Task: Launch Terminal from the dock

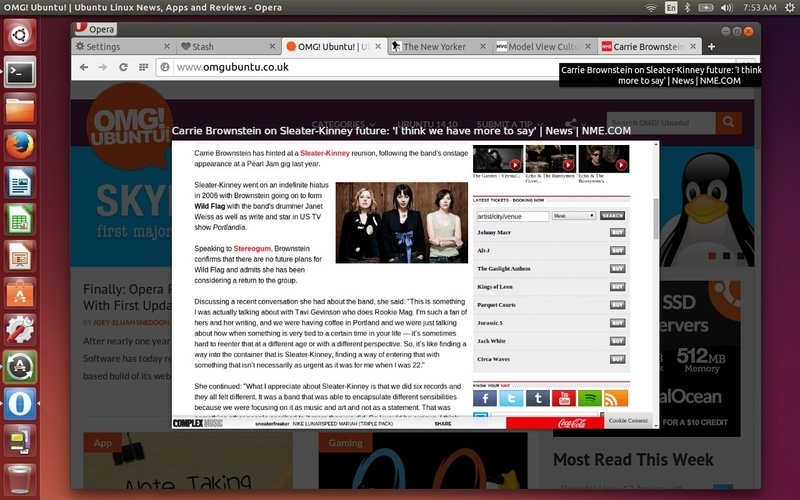Action: [x=20, y=72]
